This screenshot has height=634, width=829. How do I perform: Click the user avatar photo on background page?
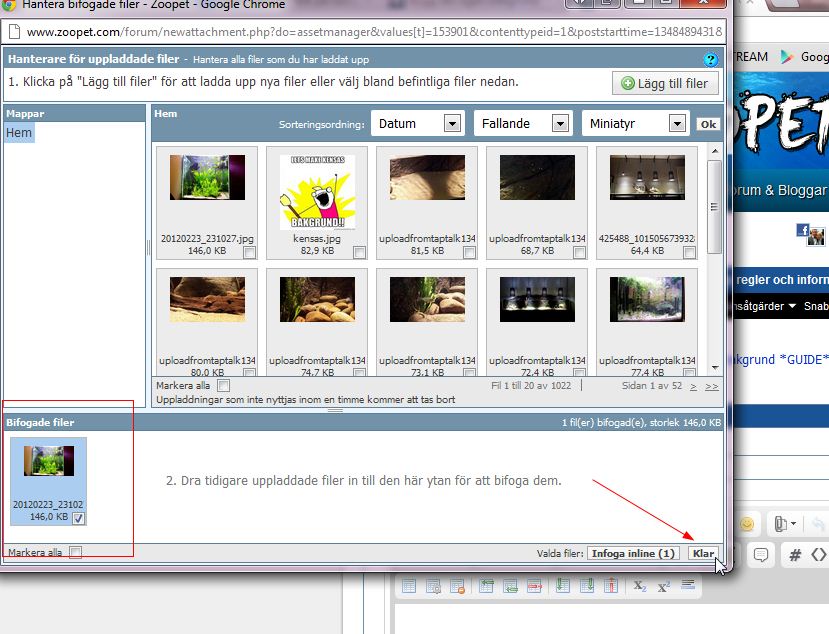(816, 237)
